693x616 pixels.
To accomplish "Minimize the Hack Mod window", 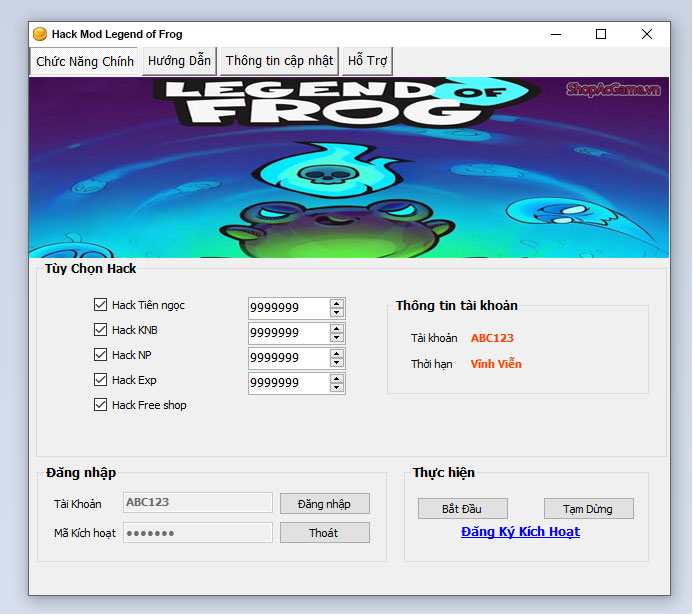I will click(x=556, y=34).
